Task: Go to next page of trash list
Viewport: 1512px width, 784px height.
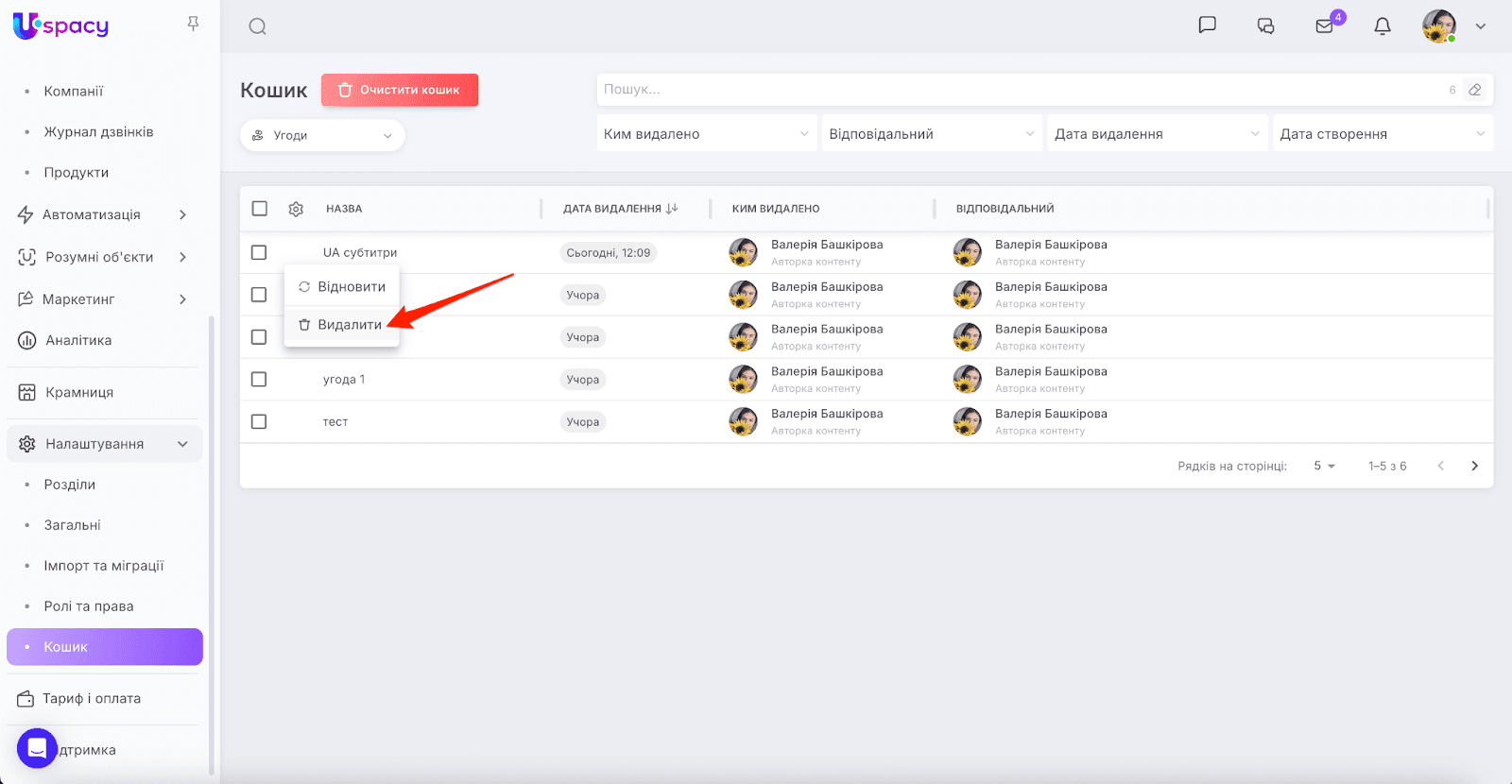Action: [1474, 466]
